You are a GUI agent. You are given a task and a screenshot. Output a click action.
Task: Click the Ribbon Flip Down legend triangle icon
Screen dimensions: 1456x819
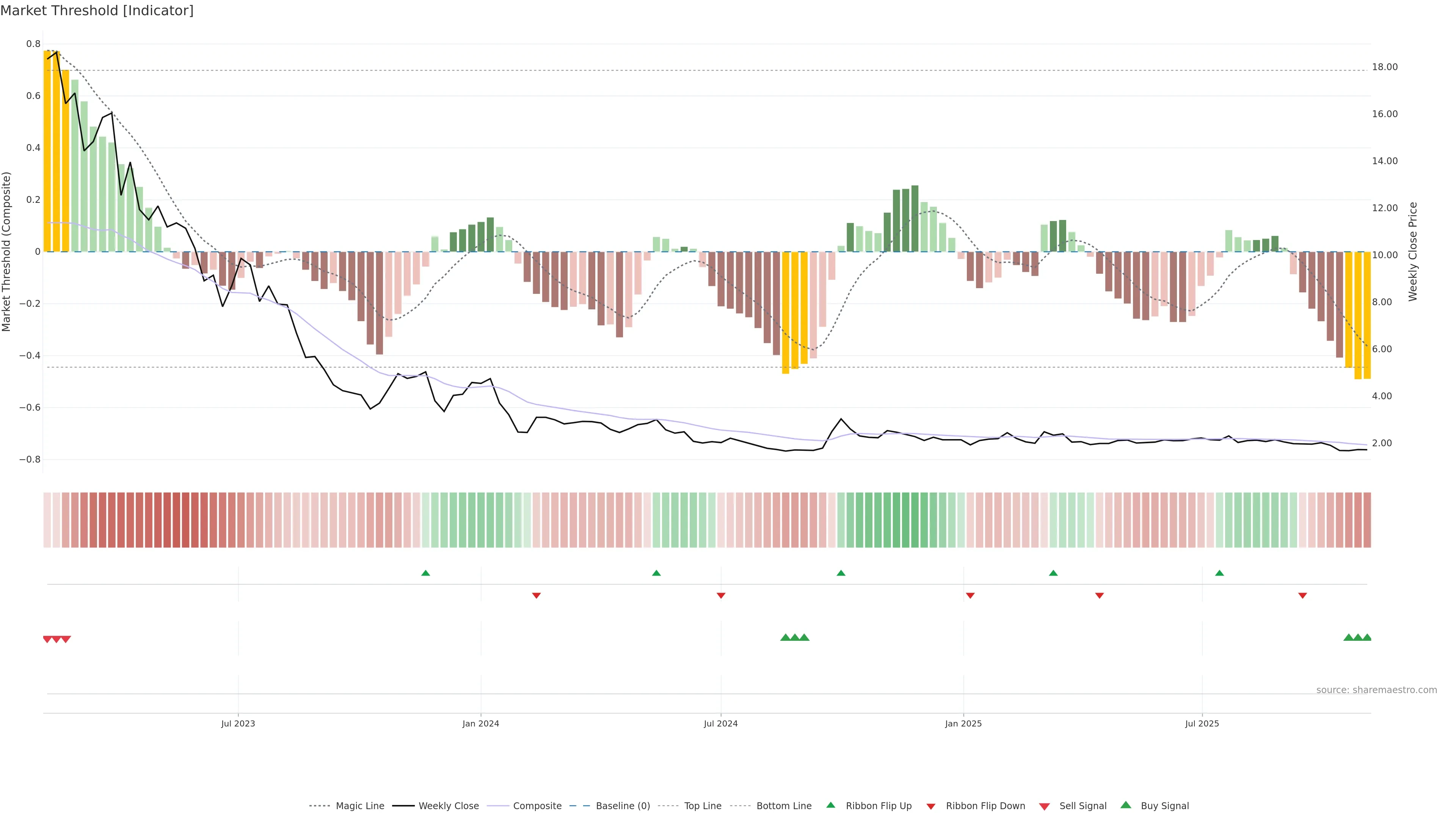931,806
